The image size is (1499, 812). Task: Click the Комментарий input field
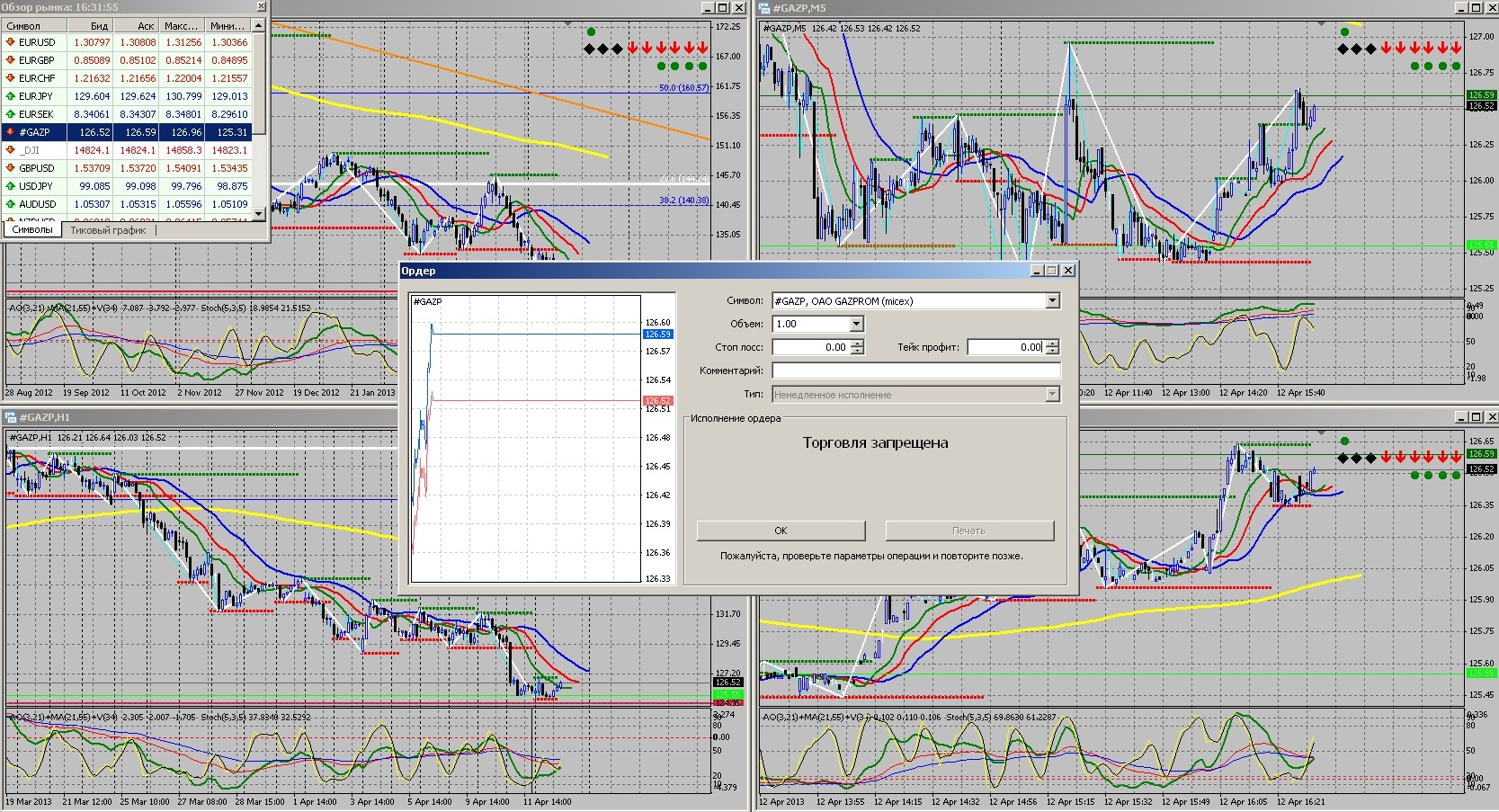(x=915, y=370)
